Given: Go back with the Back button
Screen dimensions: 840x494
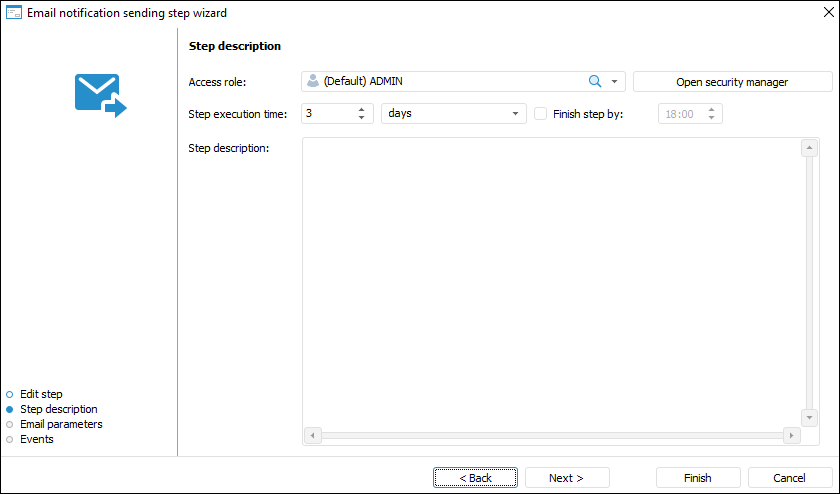Looking at the screenshot, I should (475, 478).
